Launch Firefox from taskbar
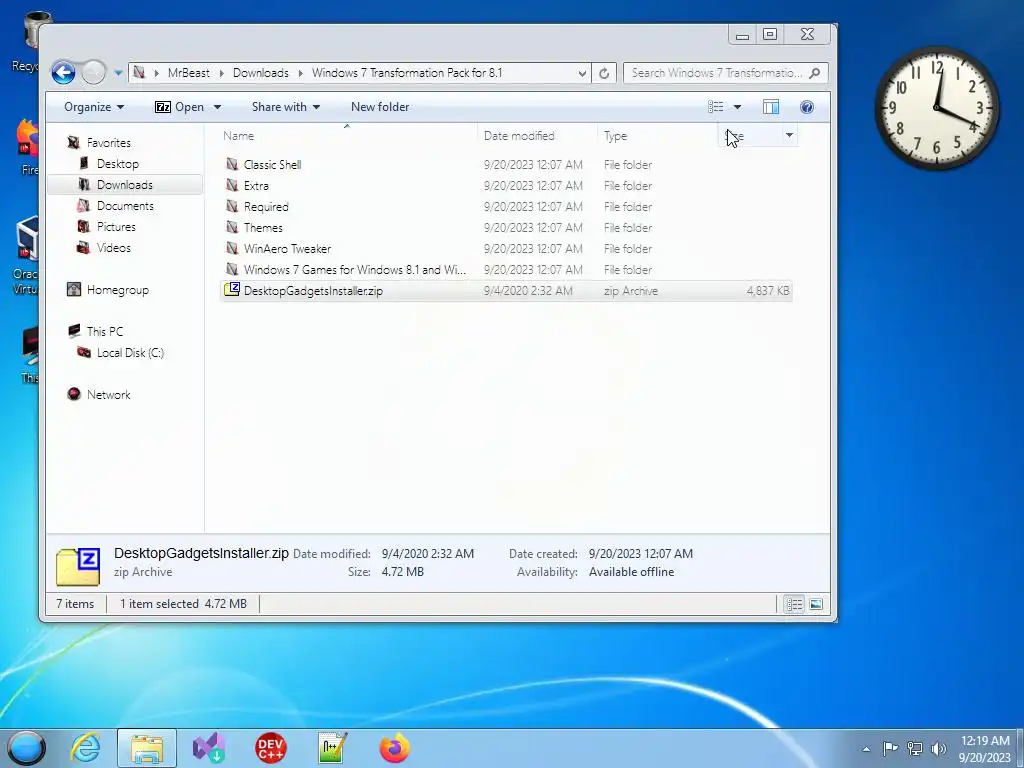The width and height of the screenshot is (1024, 768). click(x=394, y=748)
